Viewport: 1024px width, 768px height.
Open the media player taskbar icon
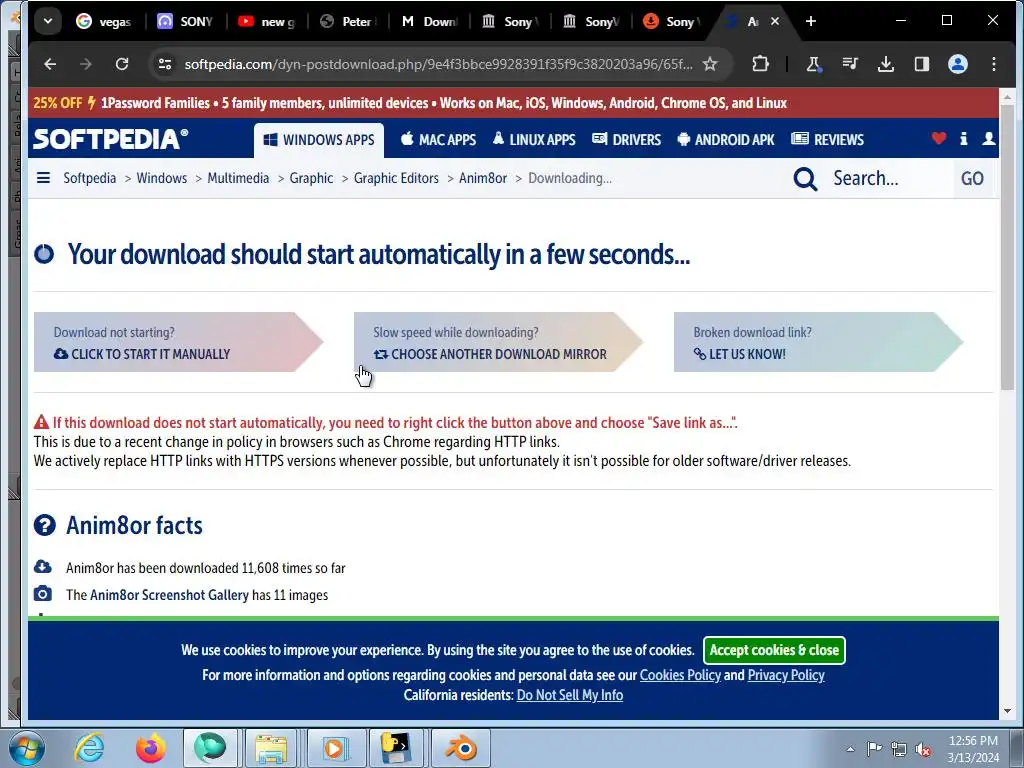(x=336, y=748)
